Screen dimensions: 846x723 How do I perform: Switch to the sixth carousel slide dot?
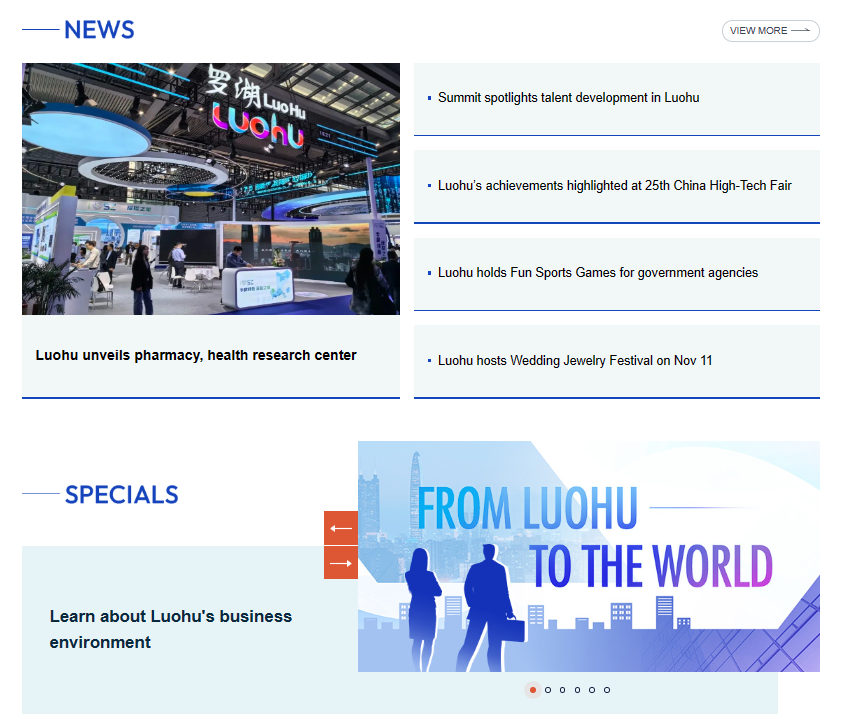click(607, 690)
